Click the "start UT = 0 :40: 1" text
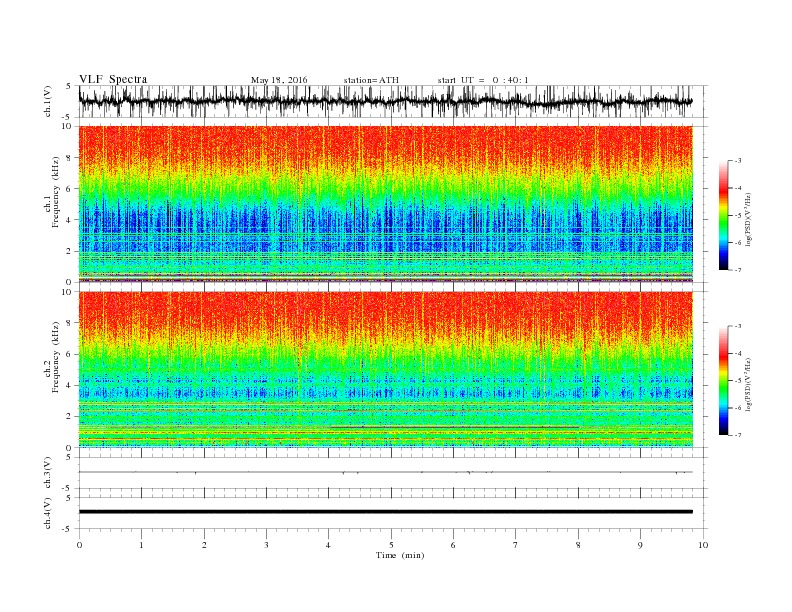 tap(483, 80)
